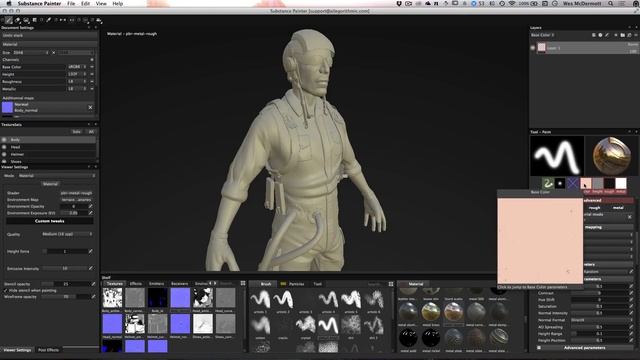
Task: Toggle grid view icon in Brush shelf
Action: click(x=391, y=284)
